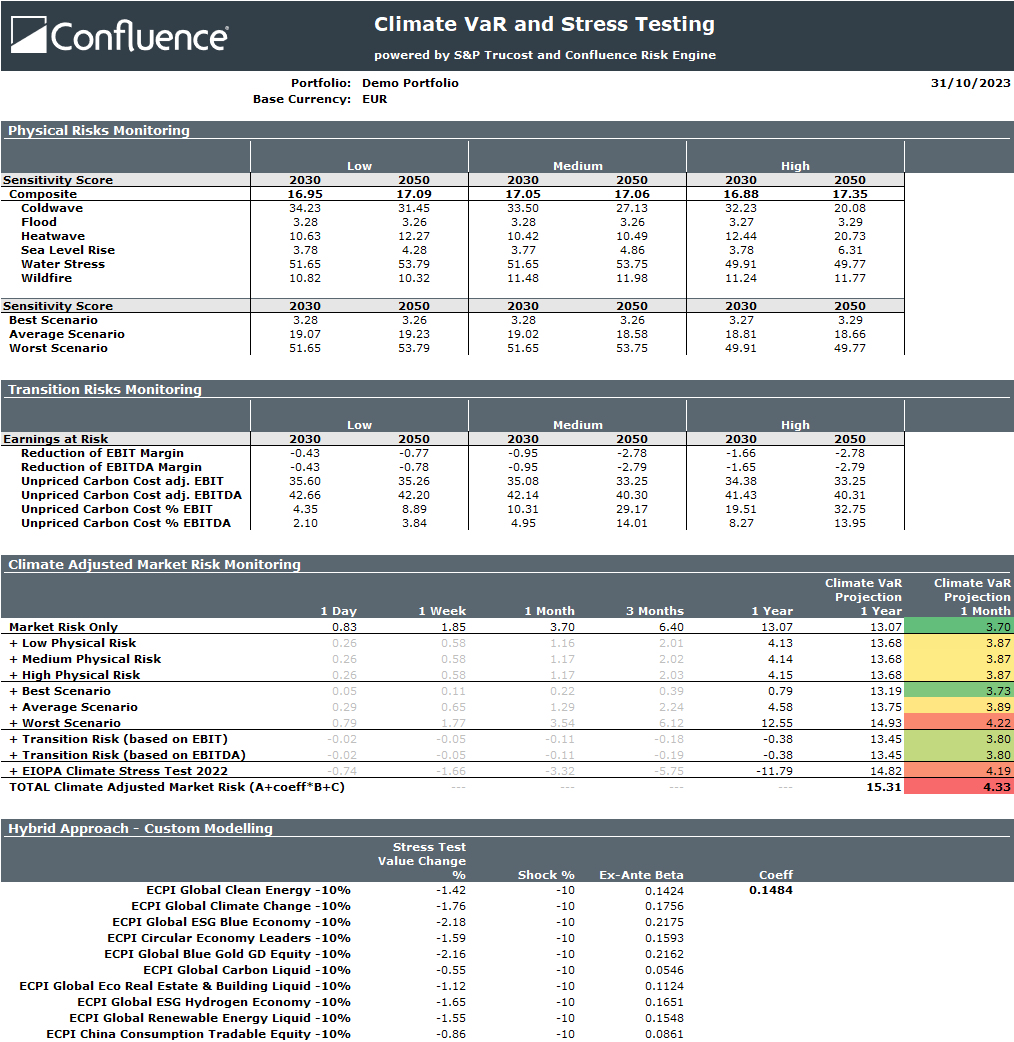Select the Demo Portfolio name
This screenshot has height=1042, width=1014.
coord(410,83)
